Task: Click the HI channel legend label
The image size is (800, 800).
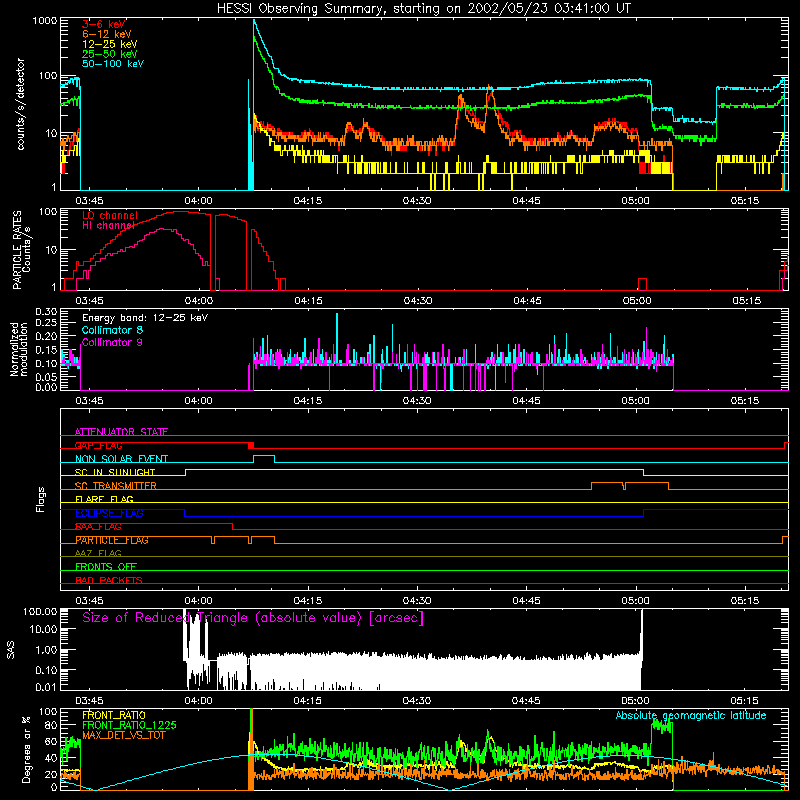Action: [108, 225]
